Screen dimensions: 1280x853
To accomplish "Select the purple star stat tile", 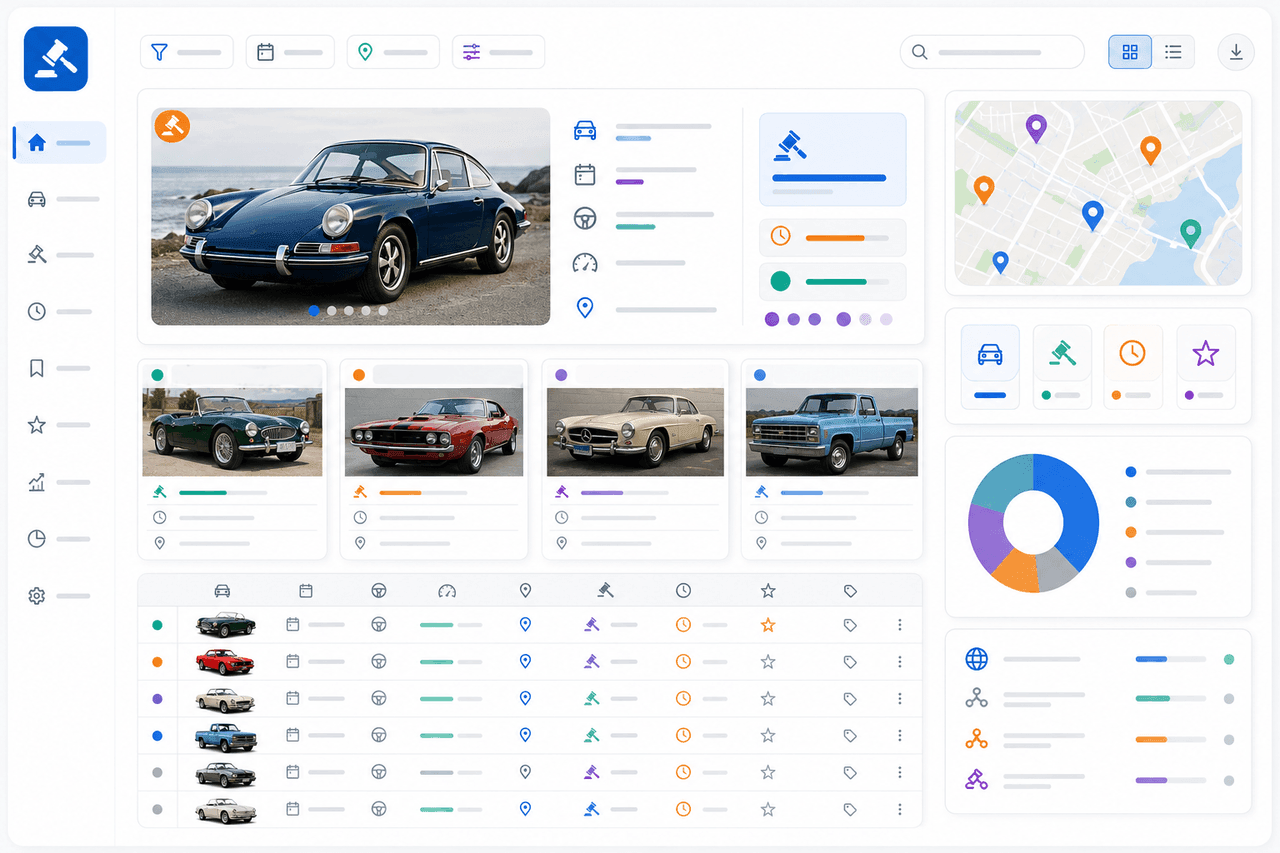I will (1206, 366).
